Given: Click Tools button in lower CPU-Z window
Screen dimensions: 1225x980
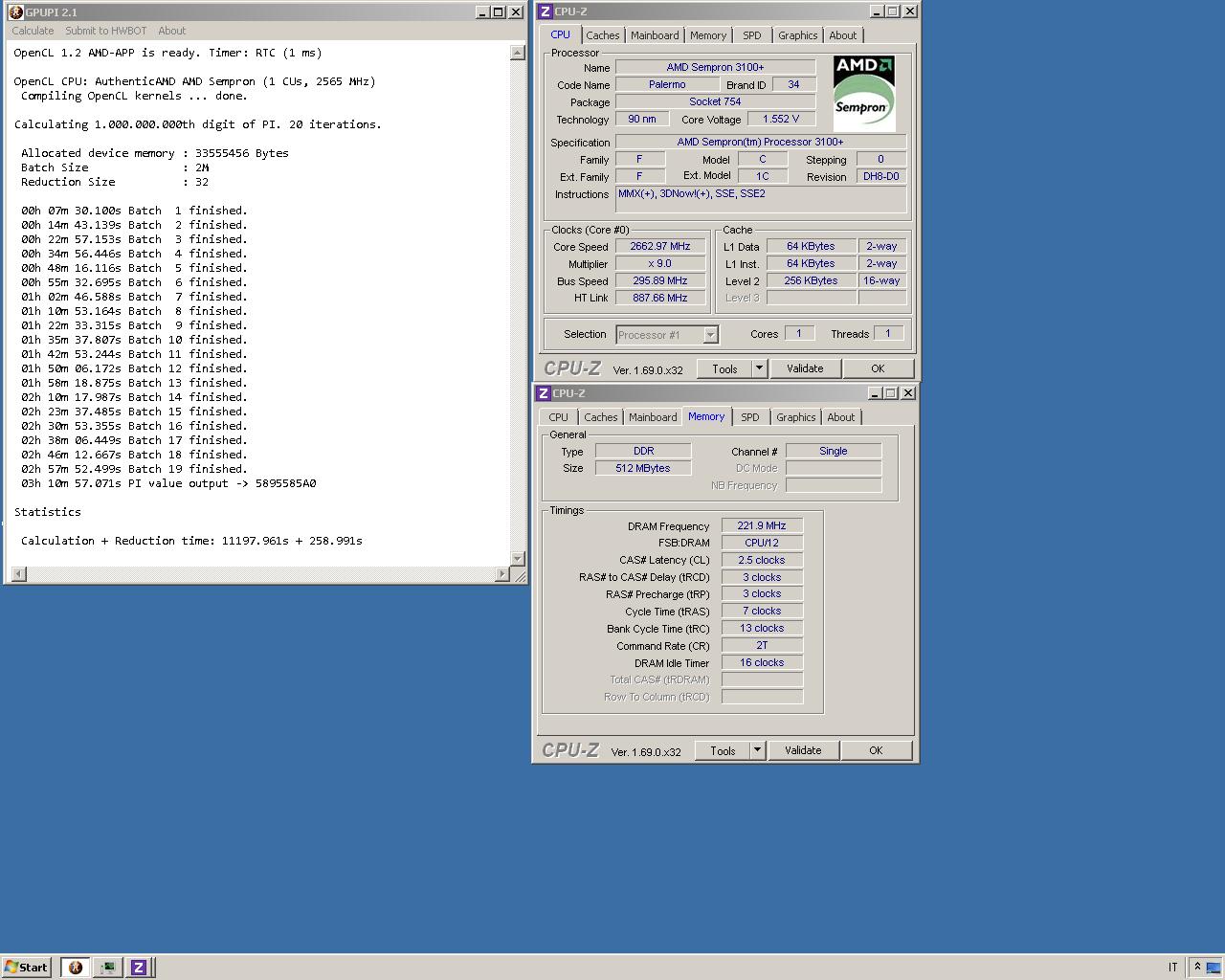Looking at the screenshot, I should [x=723, y=750].
